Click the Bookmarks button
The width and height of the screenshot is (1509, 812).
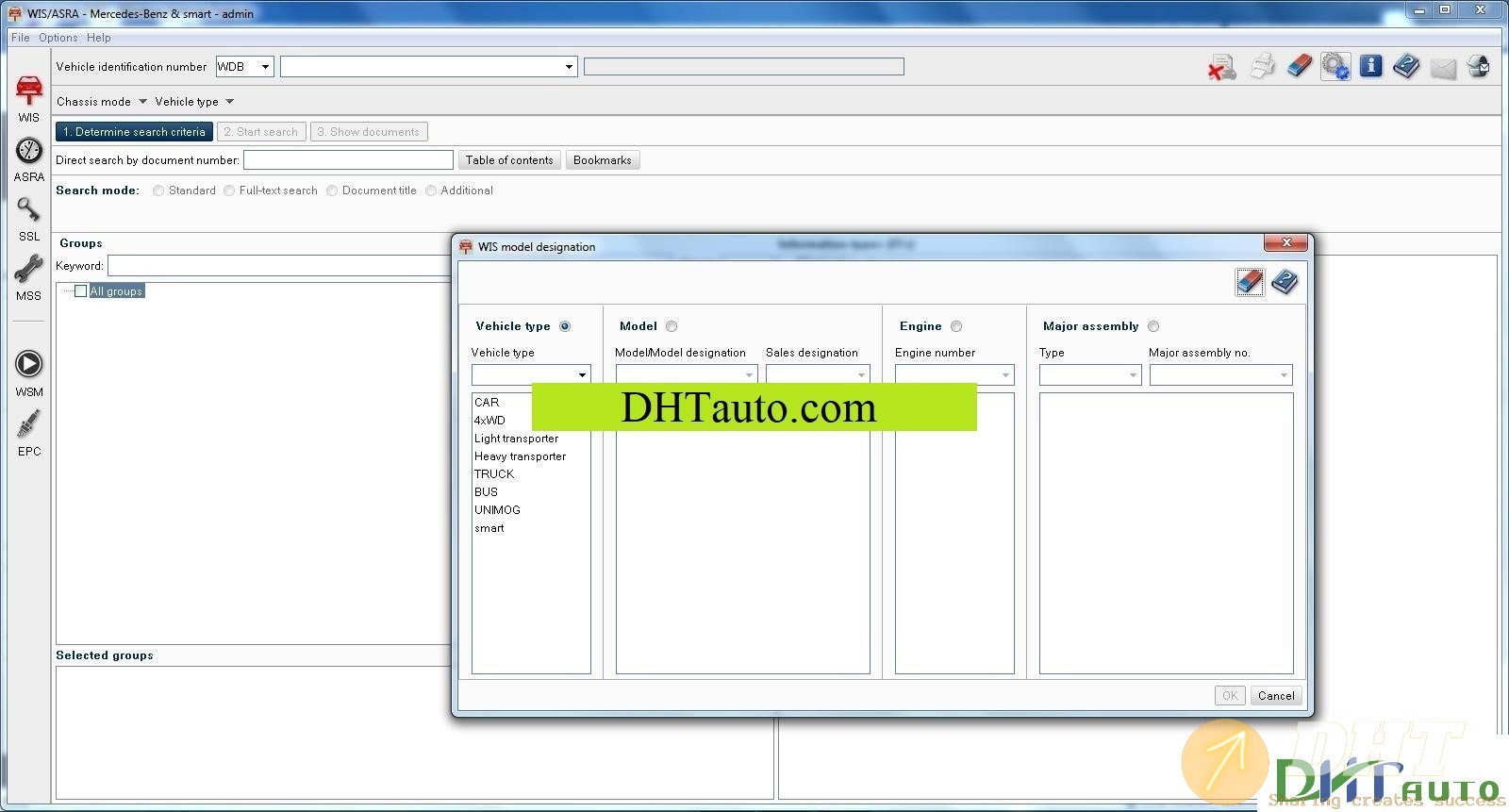point(603,160)
